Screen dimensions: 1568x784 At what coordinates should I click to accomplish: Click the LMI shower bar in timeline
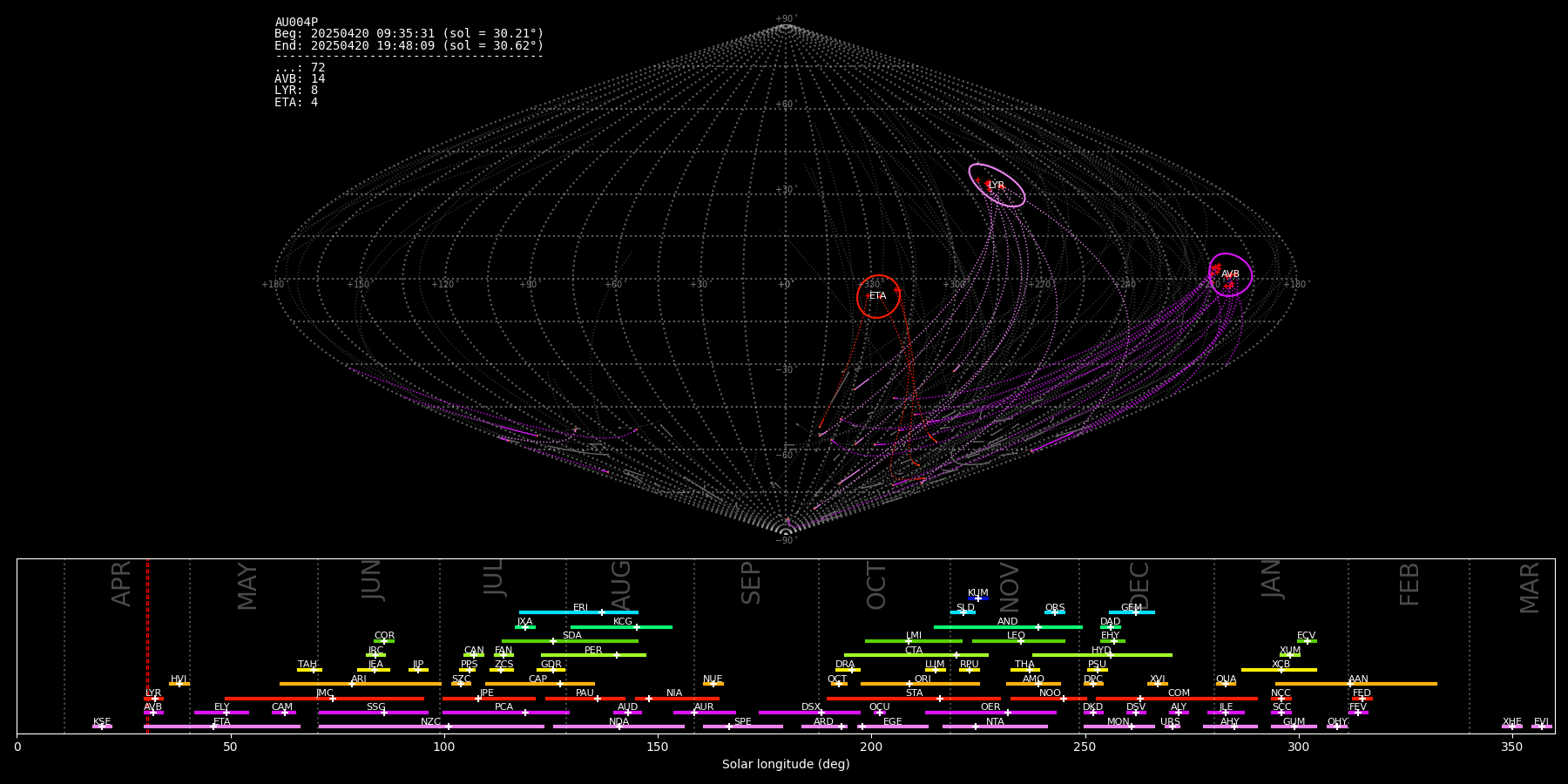pyautogui.click(x=914, y=641)
